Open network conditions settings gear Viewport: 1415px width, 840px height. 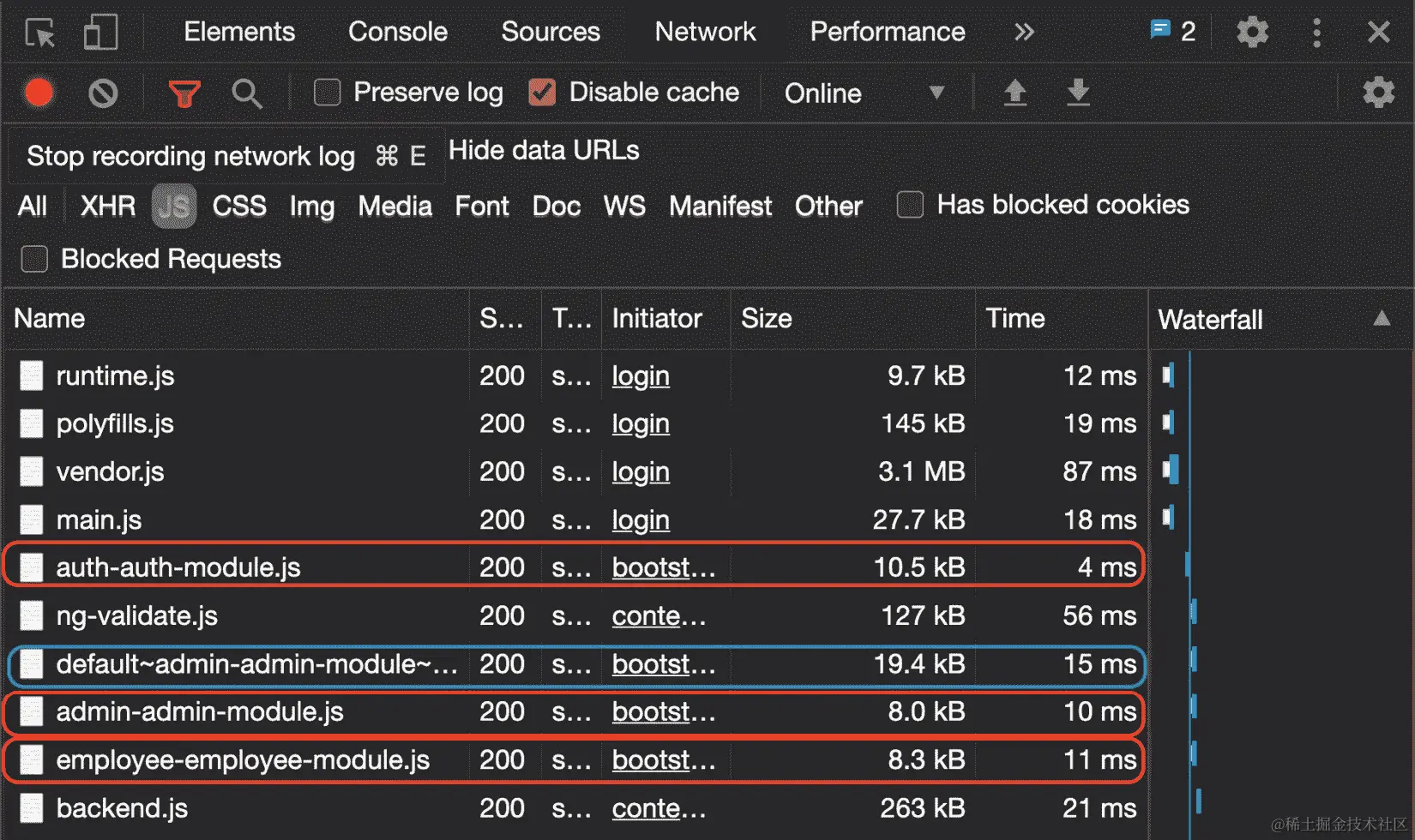coord(1378,93)
